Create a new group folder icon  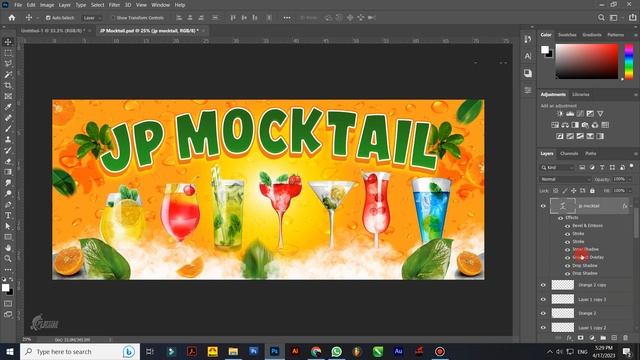click(603, 338)
